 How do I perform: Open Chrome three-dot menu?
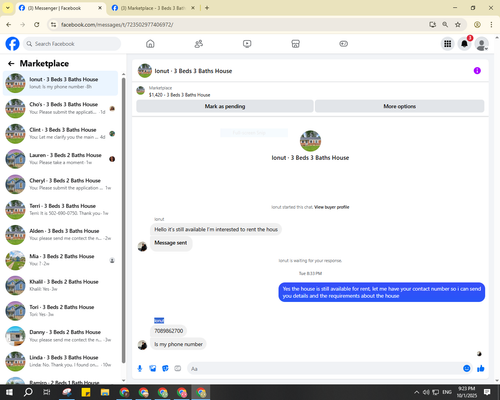[x=491, y=24]
